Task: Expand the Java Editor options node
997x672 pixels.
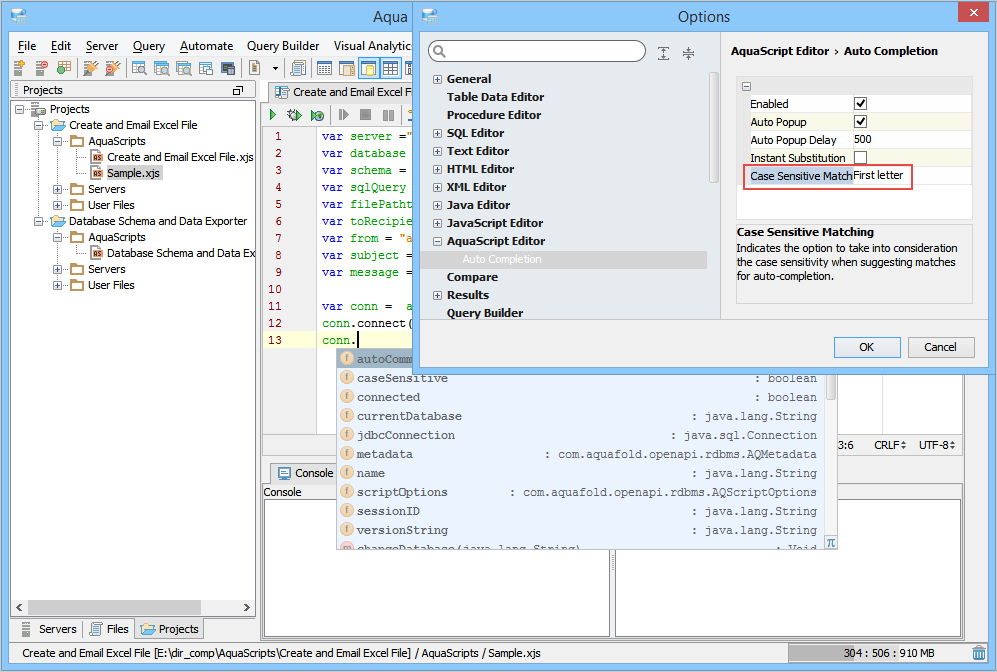Action: (x=437, y=205)
